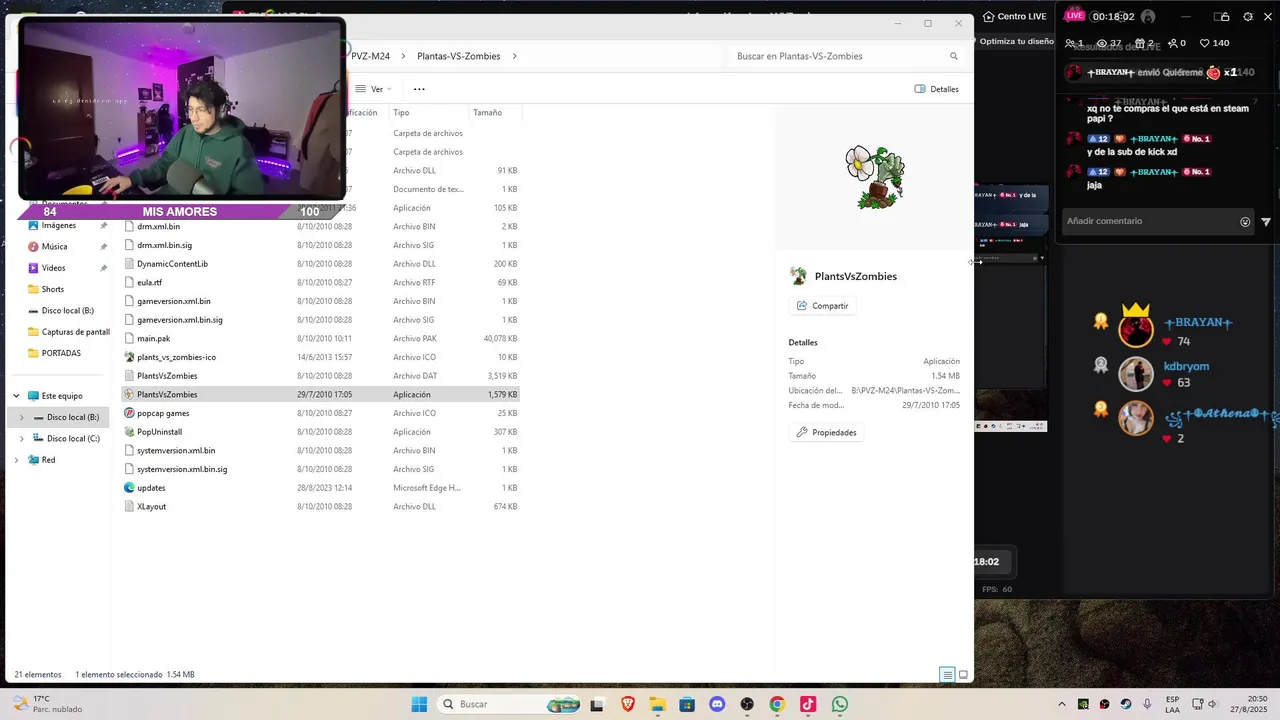Click the streamer avatar in LIVE header

click(1148, 17)
